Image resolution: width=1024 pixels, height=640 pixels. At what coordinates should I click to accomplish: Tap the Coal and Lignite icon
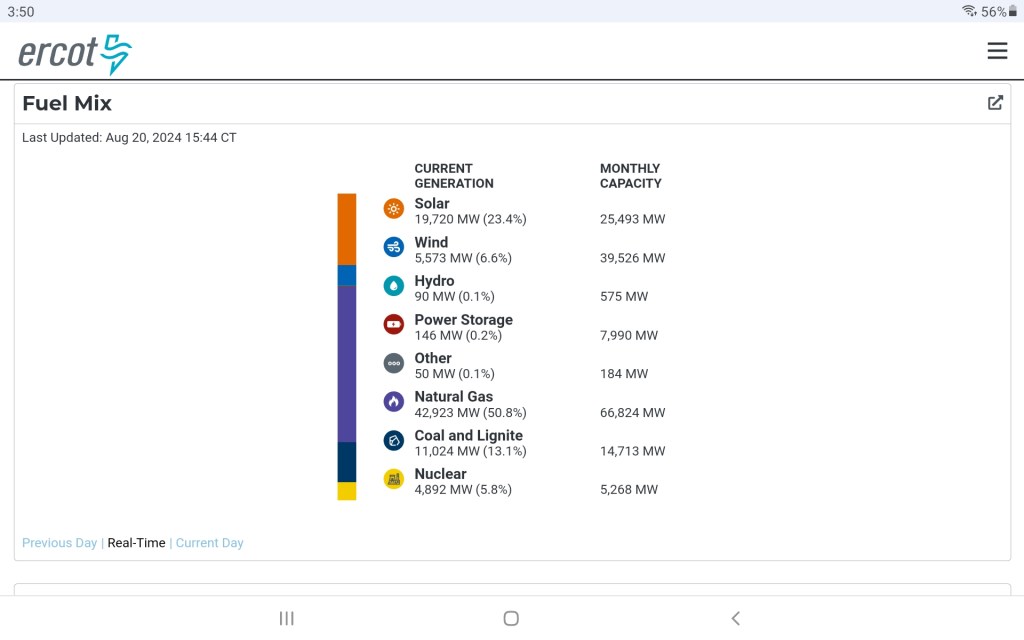coord(394,440)
